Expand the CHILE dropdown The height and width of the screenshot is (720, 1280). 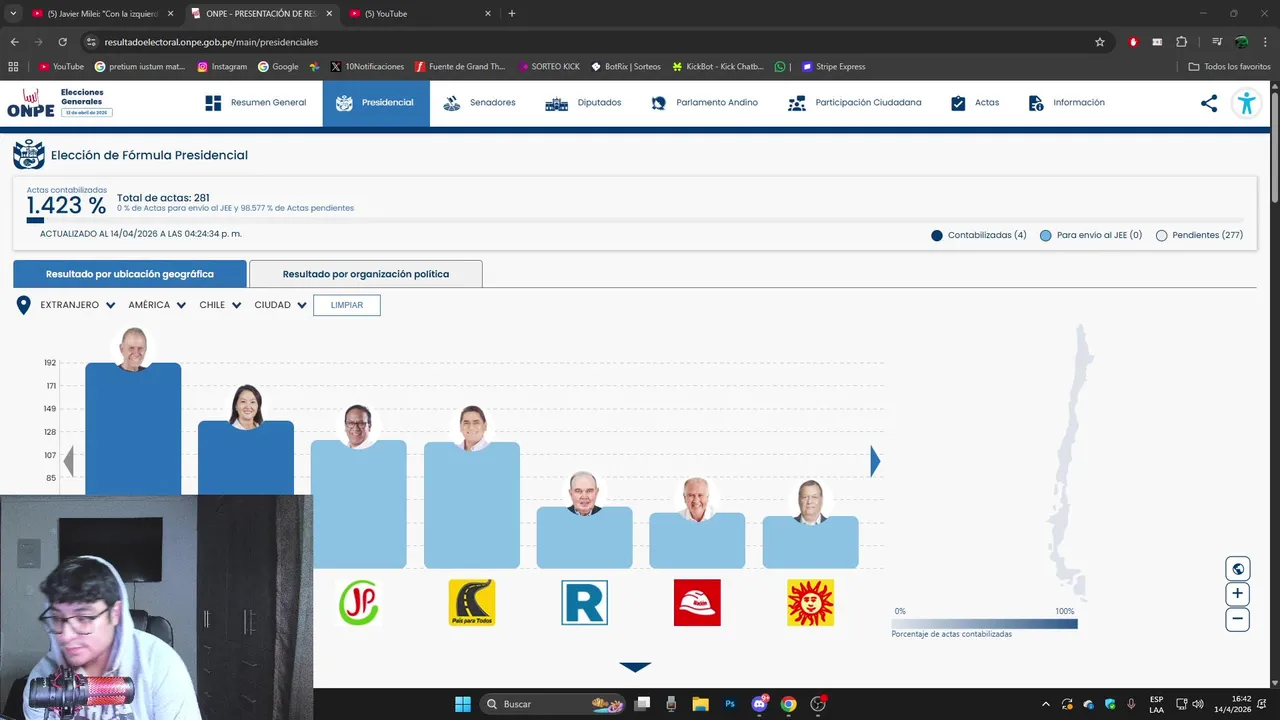(220, 305)
